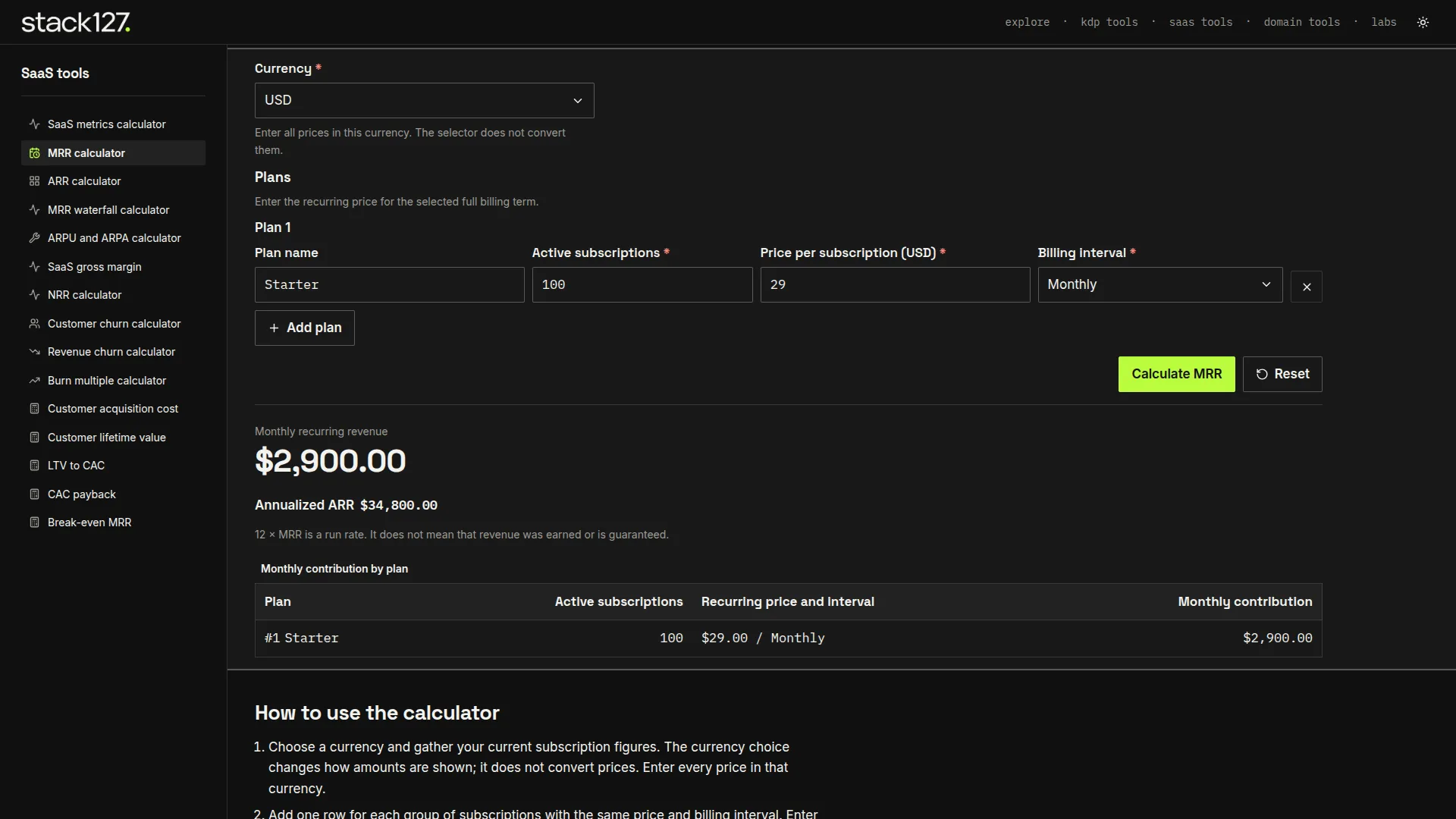The height and width of the screenshot is (819, 1456).
Task: Open the Billing interval Monthly dropdown
Action: coord(1159,284)
